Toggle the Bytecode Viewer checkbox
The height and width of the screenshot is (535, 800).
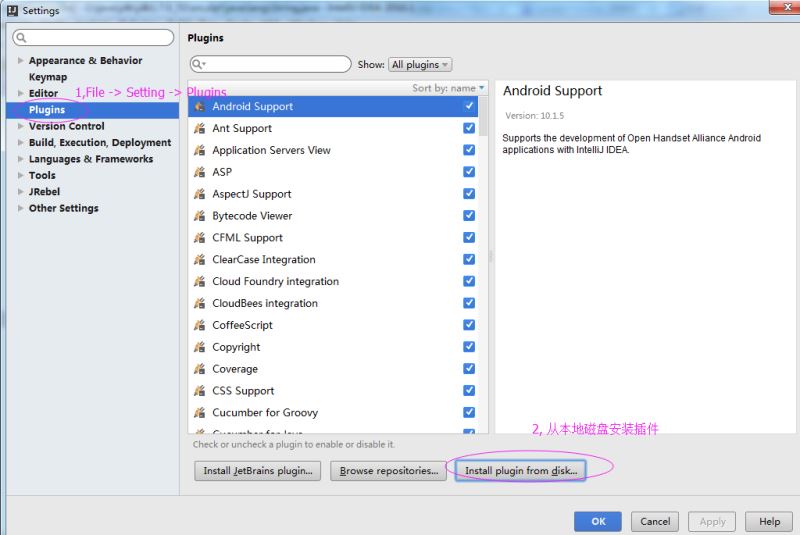tap(469, 216)
